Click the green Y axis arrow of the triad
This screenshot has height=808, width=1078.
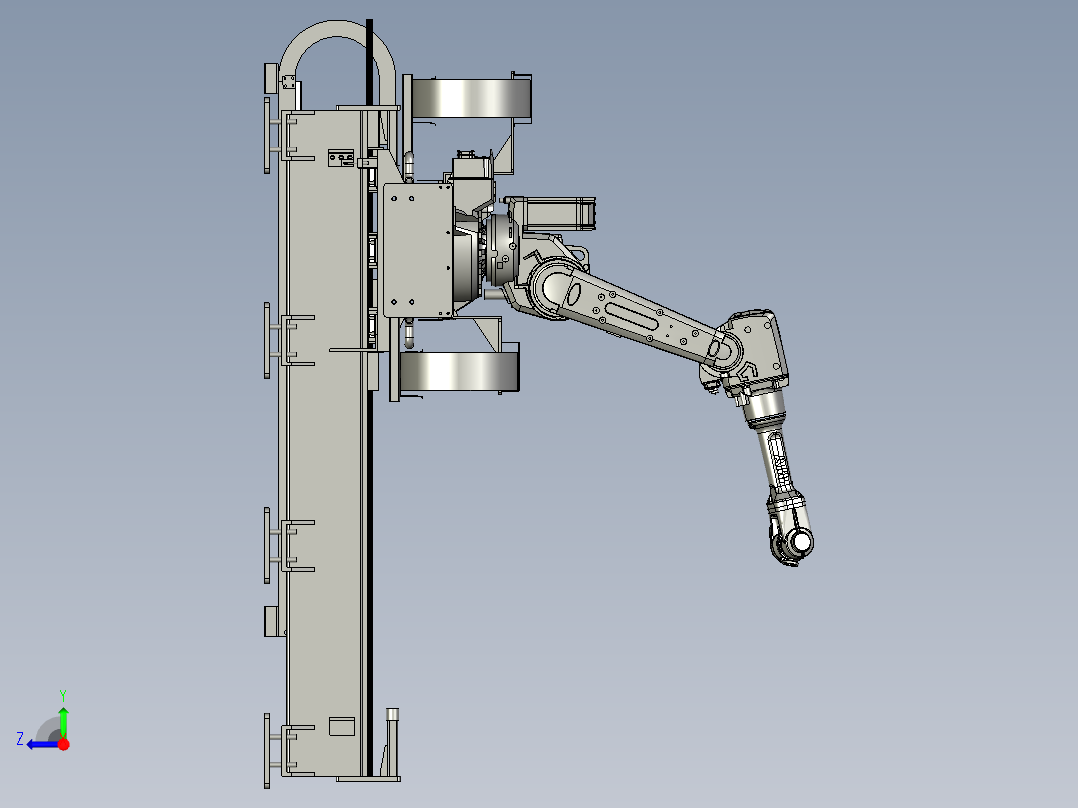click(x=63, y=722)
